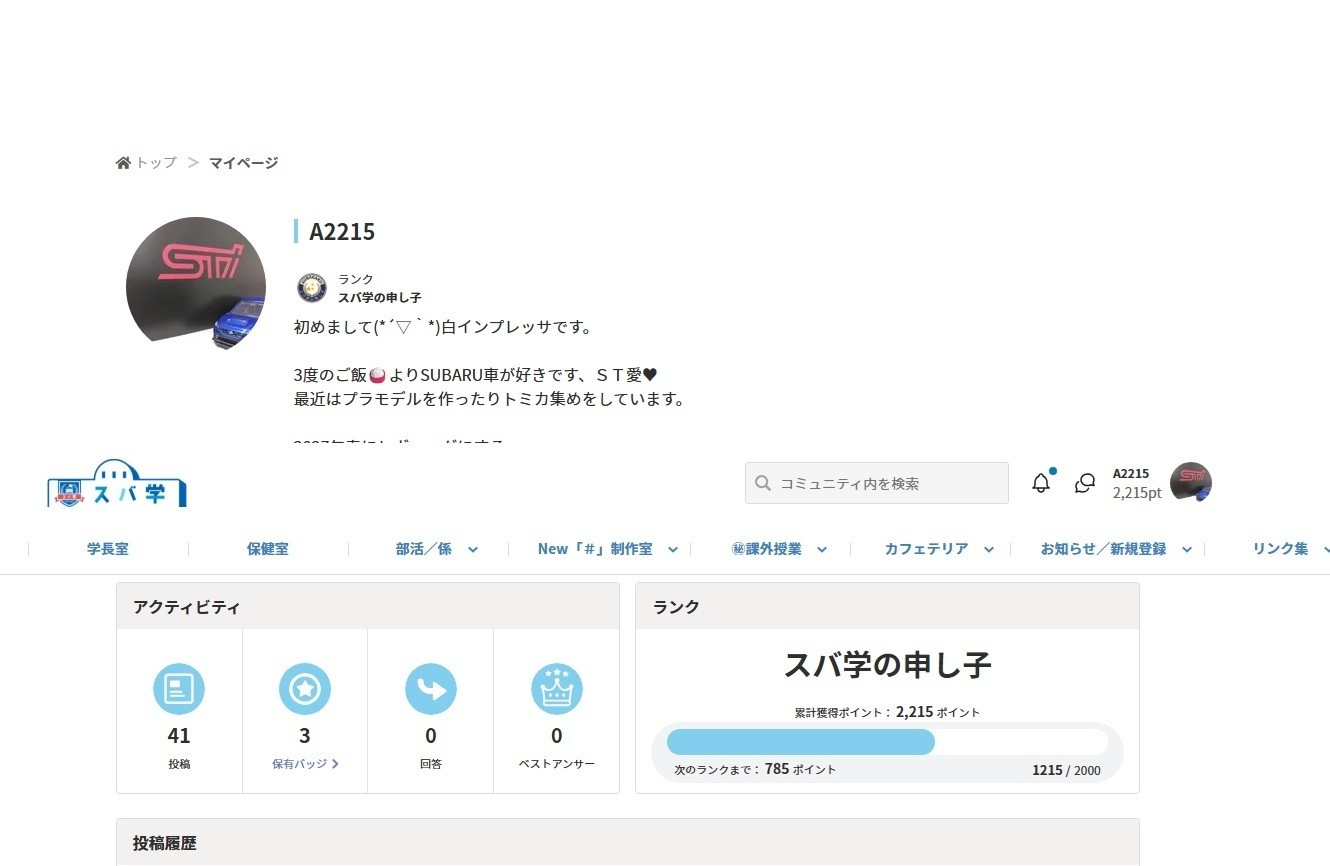Click the 回答 reply arrow icon

click(x=431, y=689)
